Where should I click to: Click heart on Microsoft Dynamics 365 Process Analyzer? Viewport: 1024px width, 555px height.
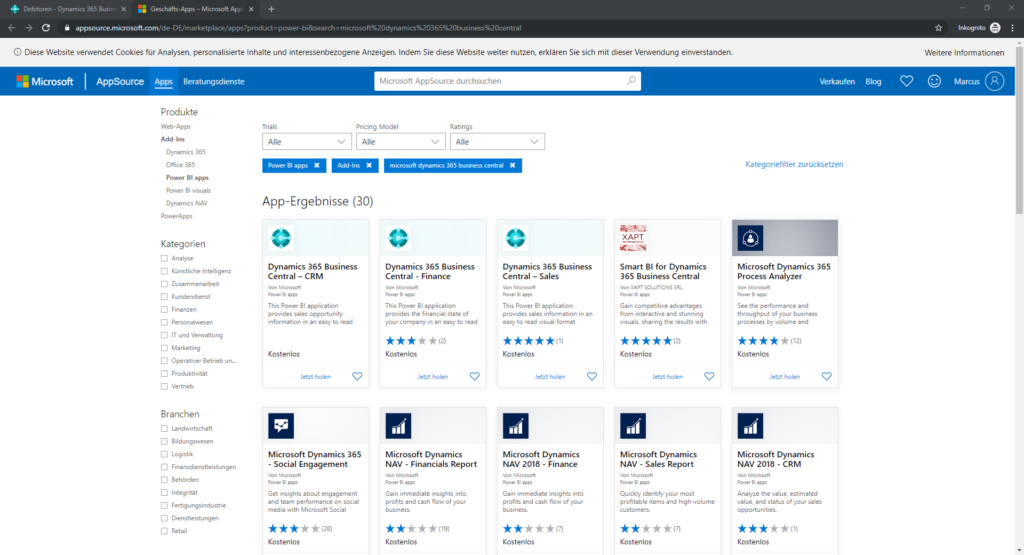click(826, 376)
